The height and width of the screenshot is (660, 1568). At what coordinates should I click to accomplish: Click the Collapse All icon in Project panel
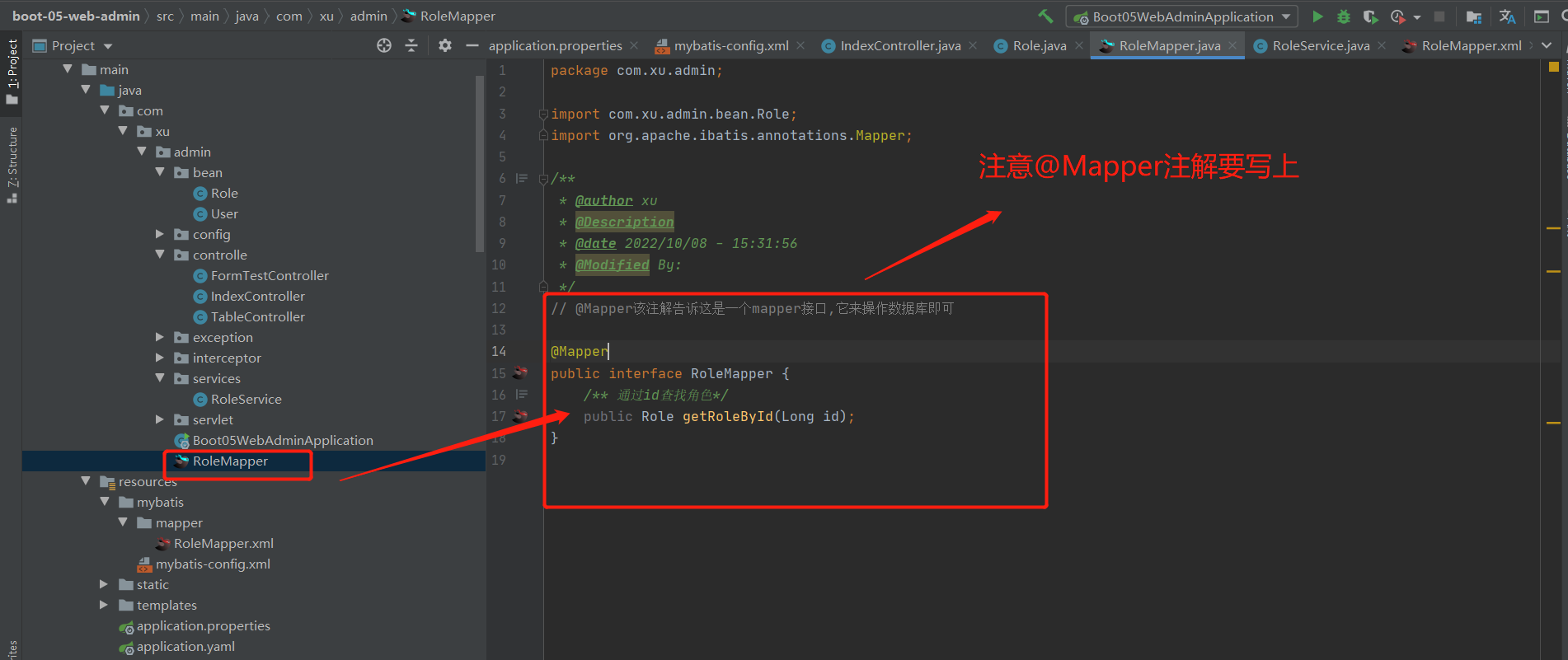coord(411,45)
